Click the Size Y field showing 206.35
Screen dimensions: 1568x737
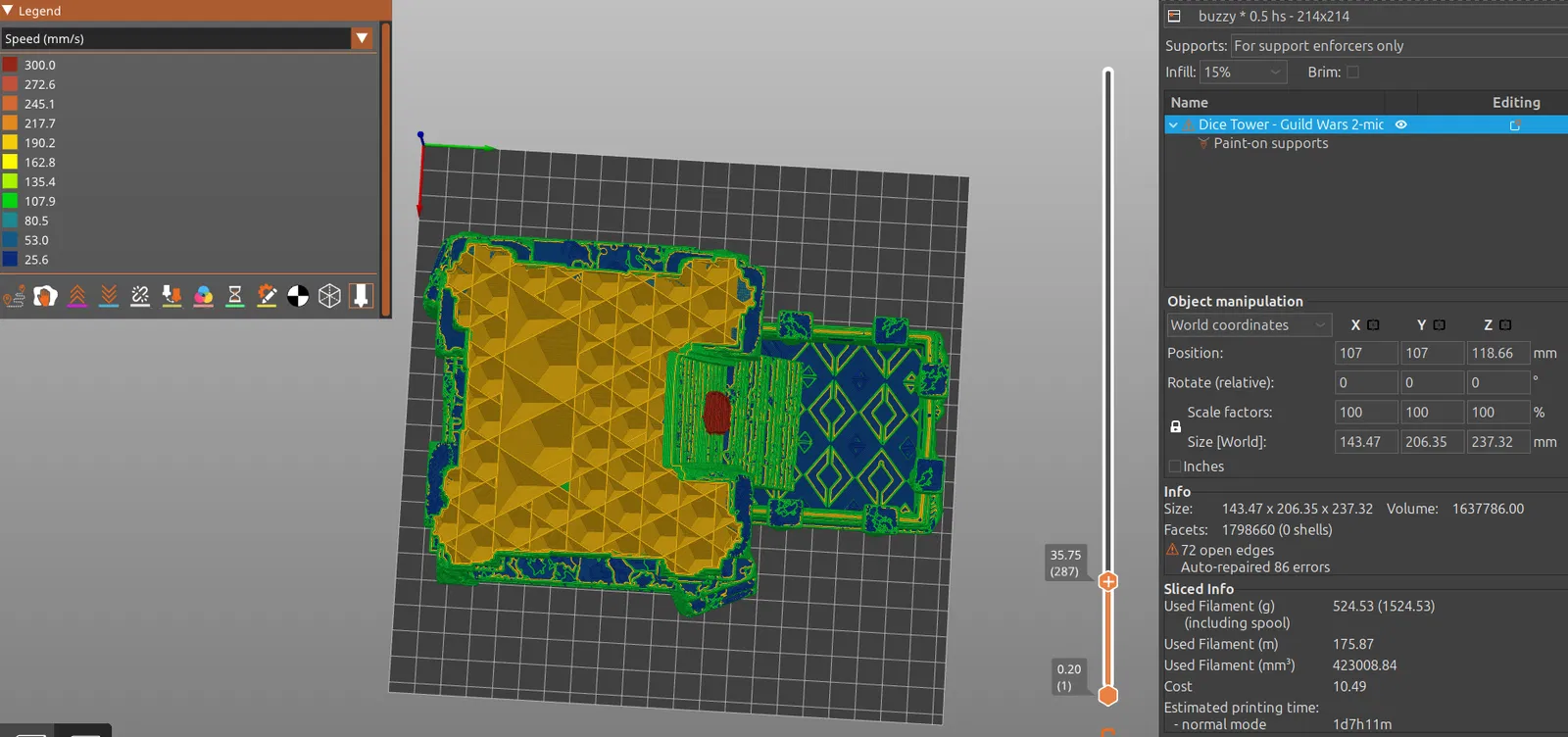pyautogui.click(x=1432, y=442)
